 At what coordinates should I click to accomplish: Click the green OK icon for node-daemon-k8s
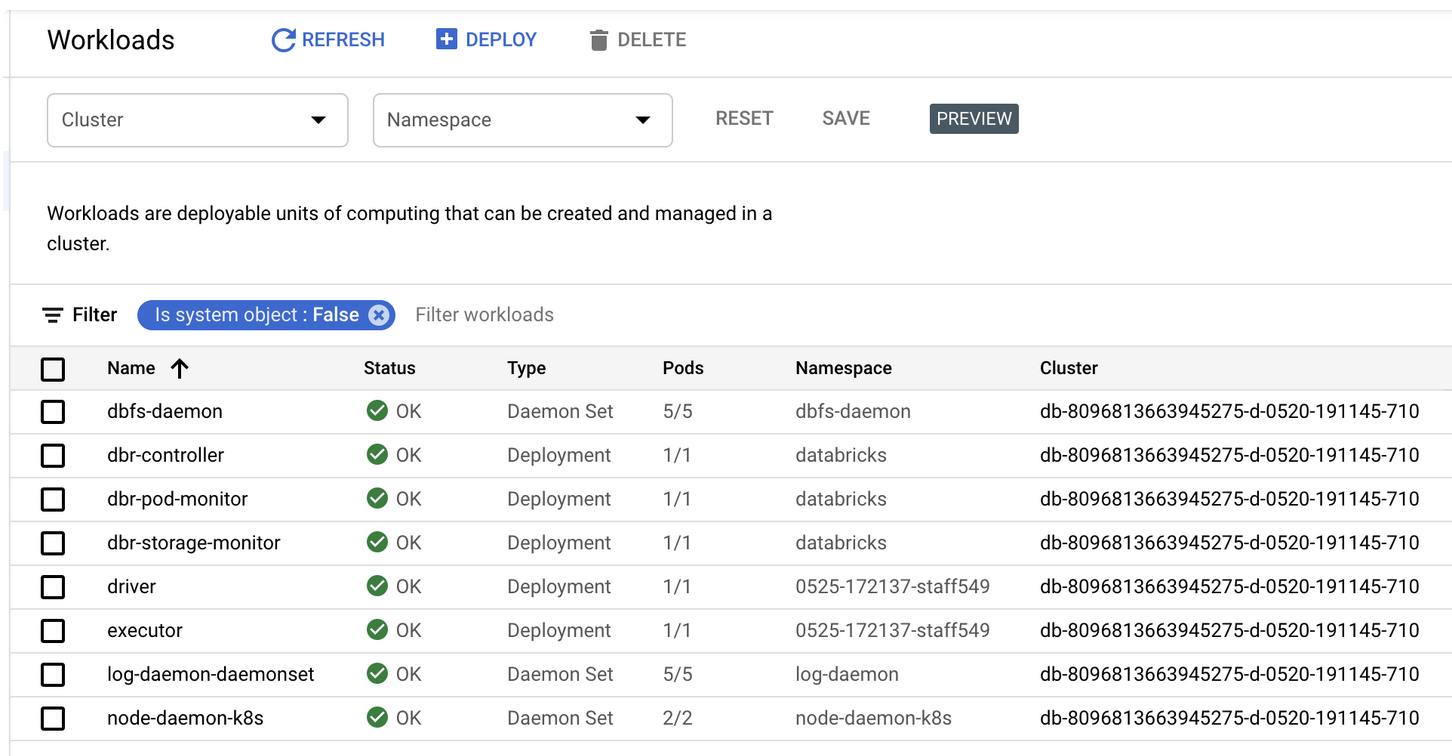click(377, 718)
